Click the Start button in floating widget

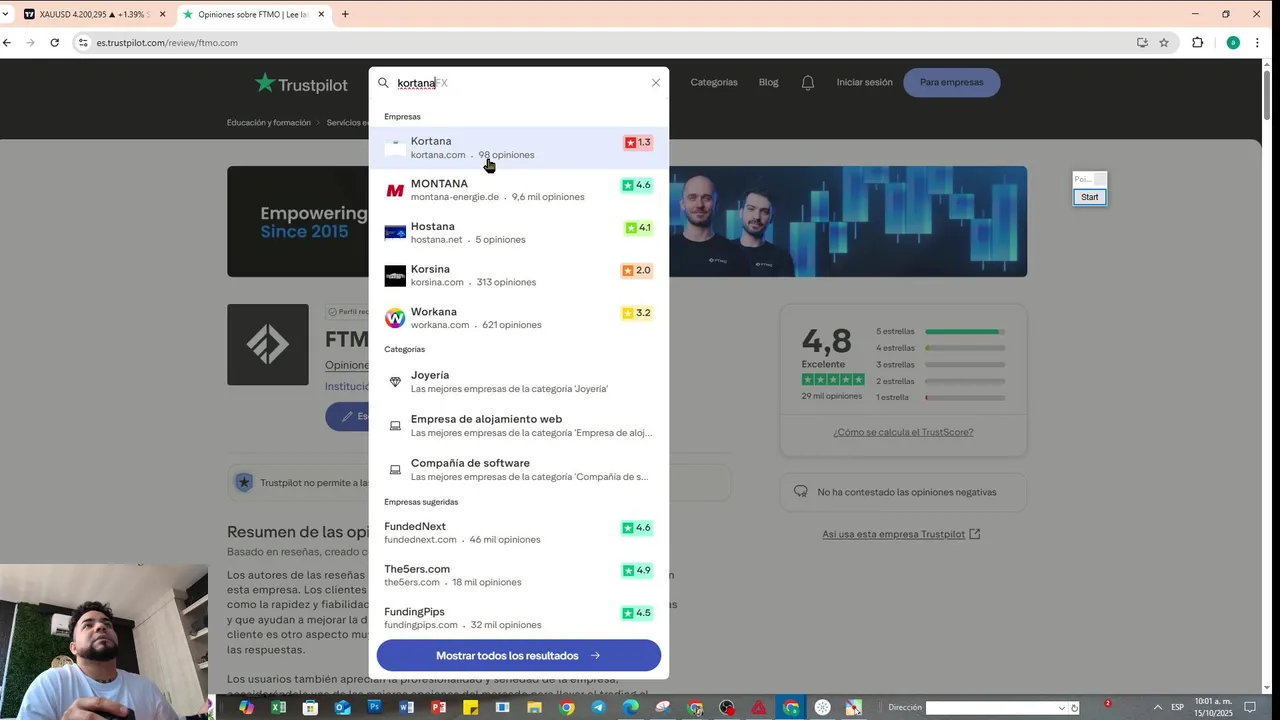(x=1090, y=197)
